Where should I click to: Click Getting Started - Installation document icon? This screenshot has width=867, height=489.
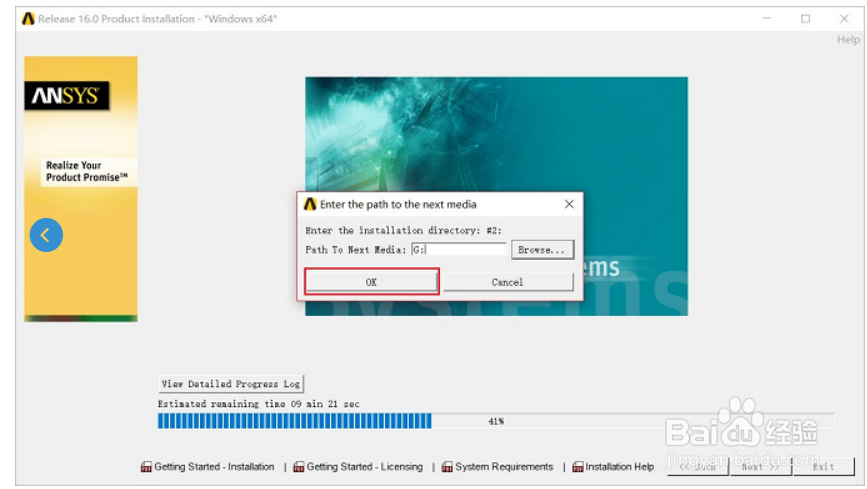coord(146,467)
